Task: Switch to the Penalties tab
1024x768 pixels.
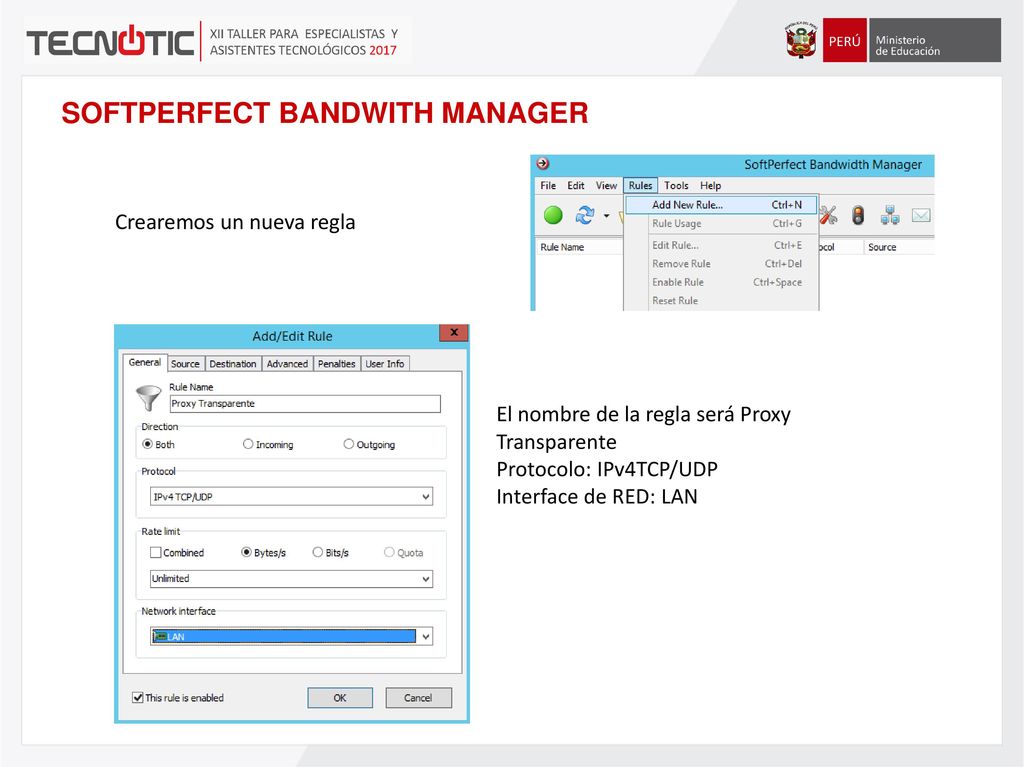Action: pos(336,364)
